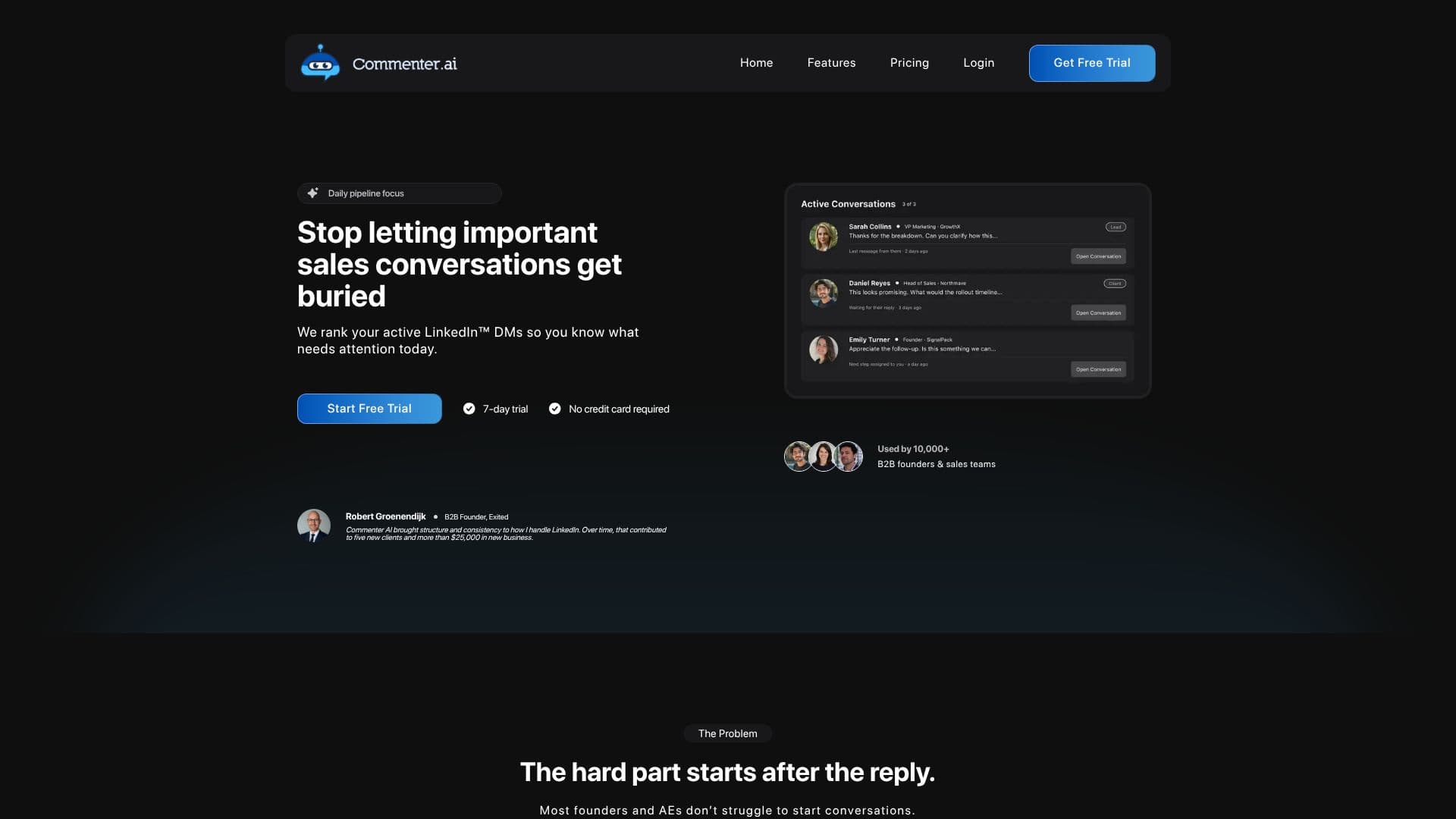Click the name Daniel Reyes
1456x819 pixels.
(x=869, y=283)
